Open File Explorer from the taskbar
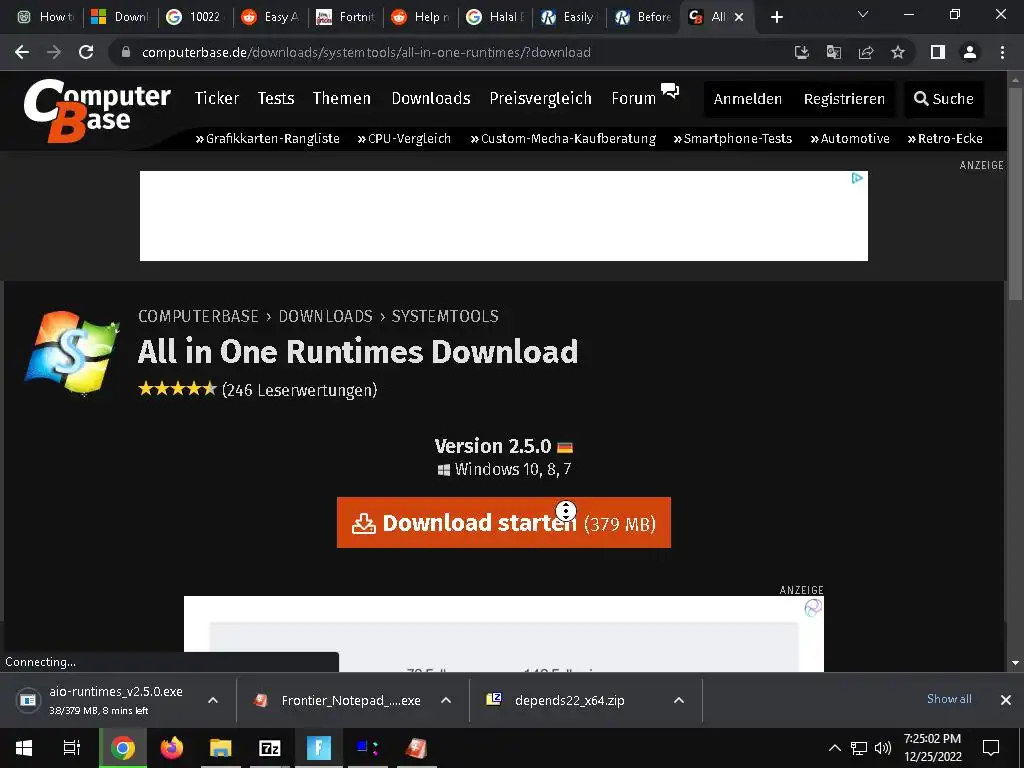 [221, 748]
